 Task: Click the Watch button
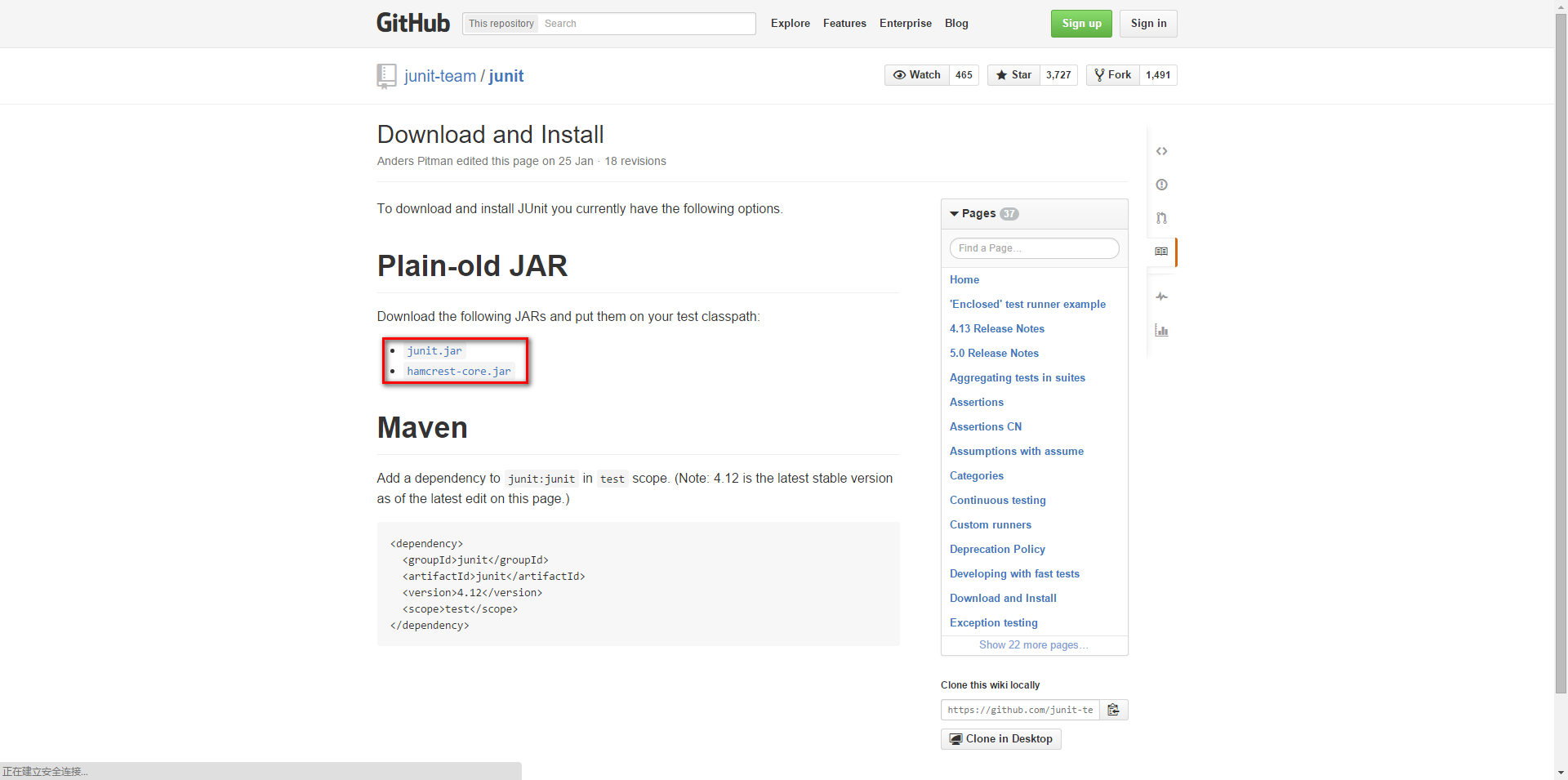(916, 75)
